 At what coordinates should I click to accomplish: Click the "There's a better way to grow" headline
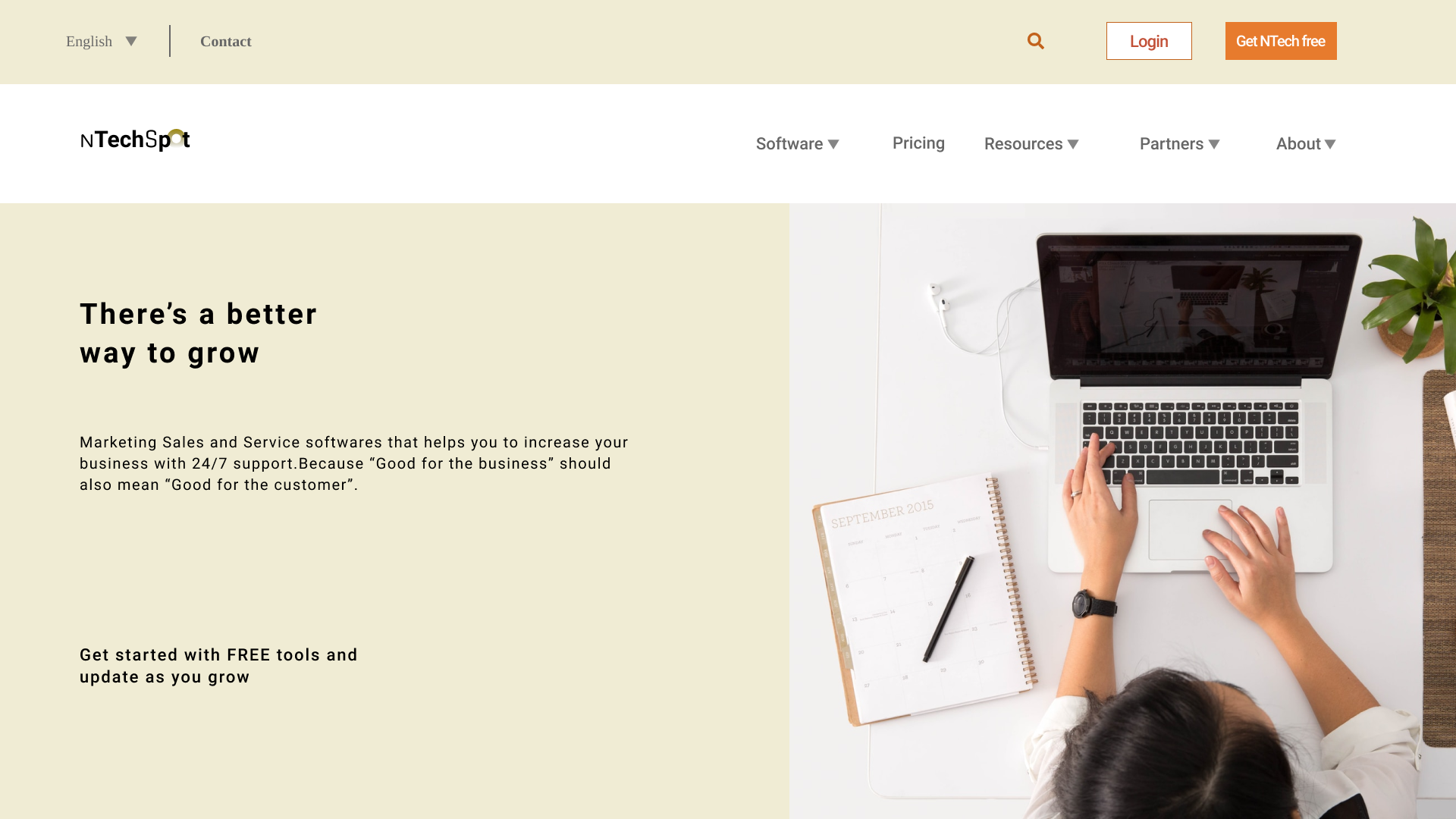pos(199,334)
